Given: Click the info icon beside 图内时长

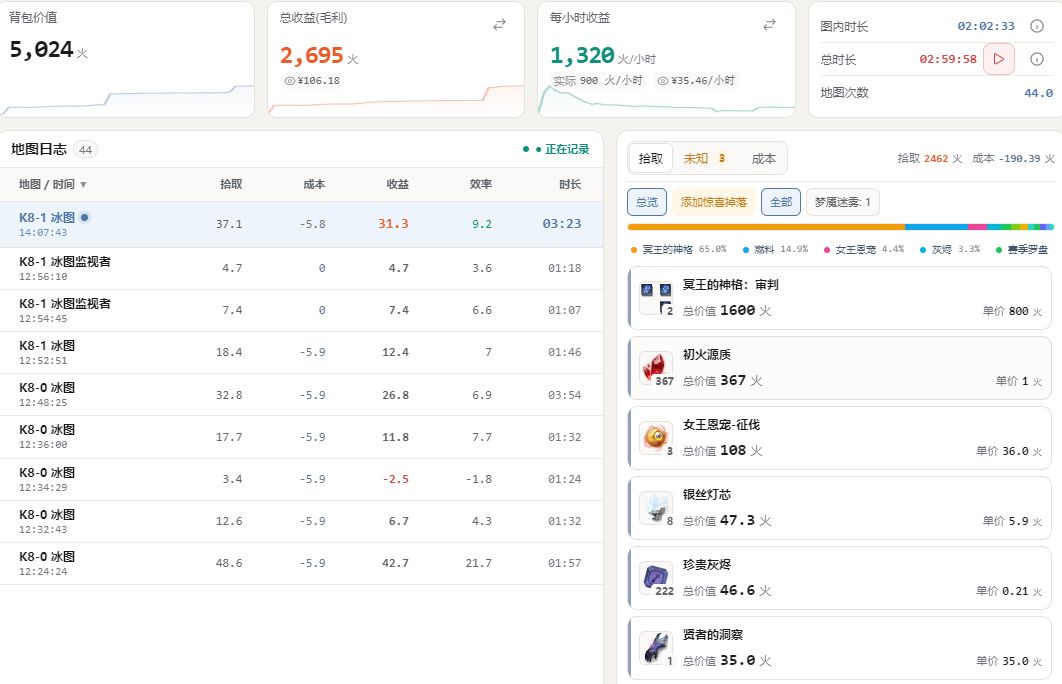Looking at the screenshot, I should pyautogui.click(x=1036, y=26).
